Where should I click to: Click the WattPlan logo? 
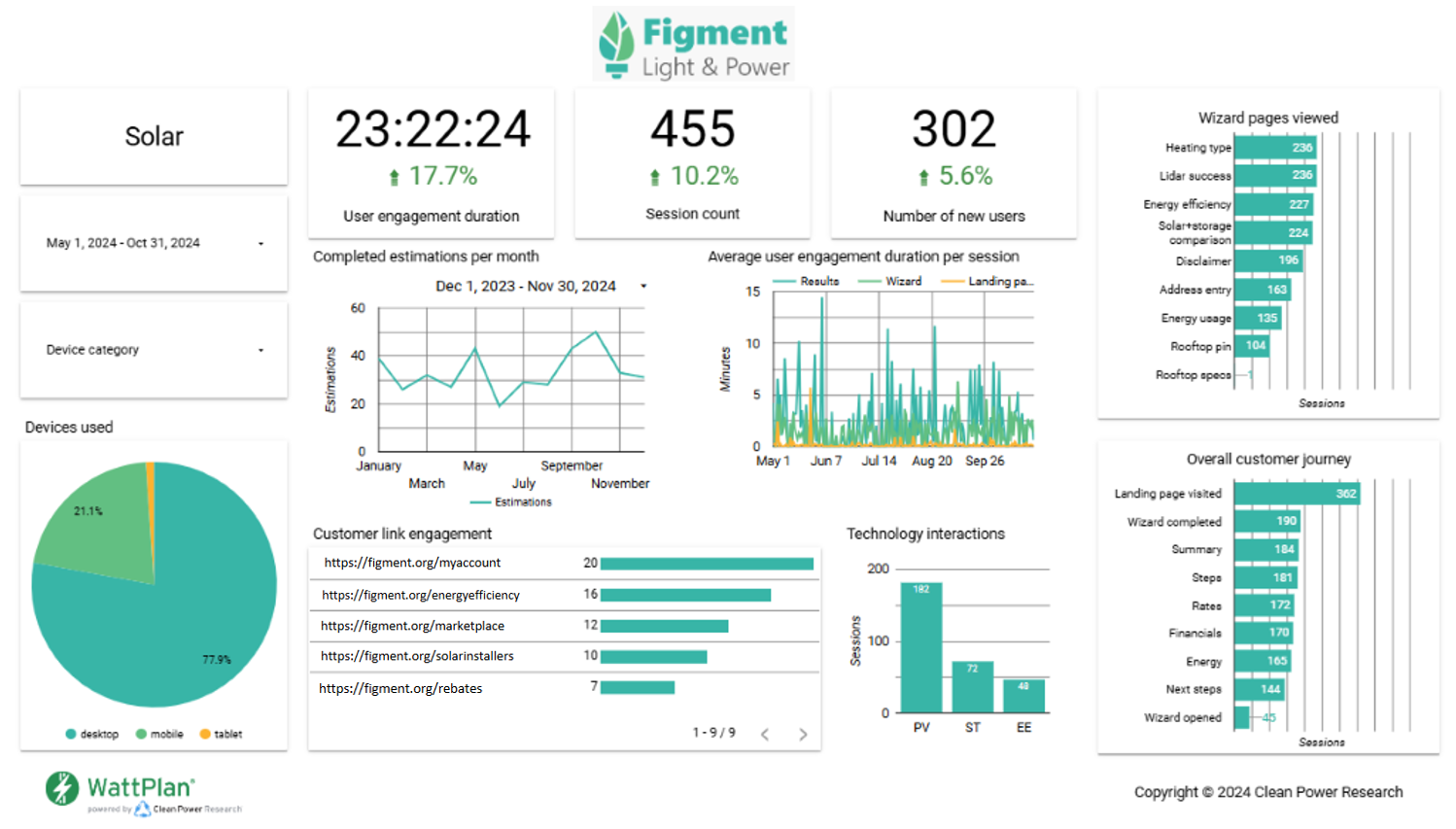pos(143,792)
